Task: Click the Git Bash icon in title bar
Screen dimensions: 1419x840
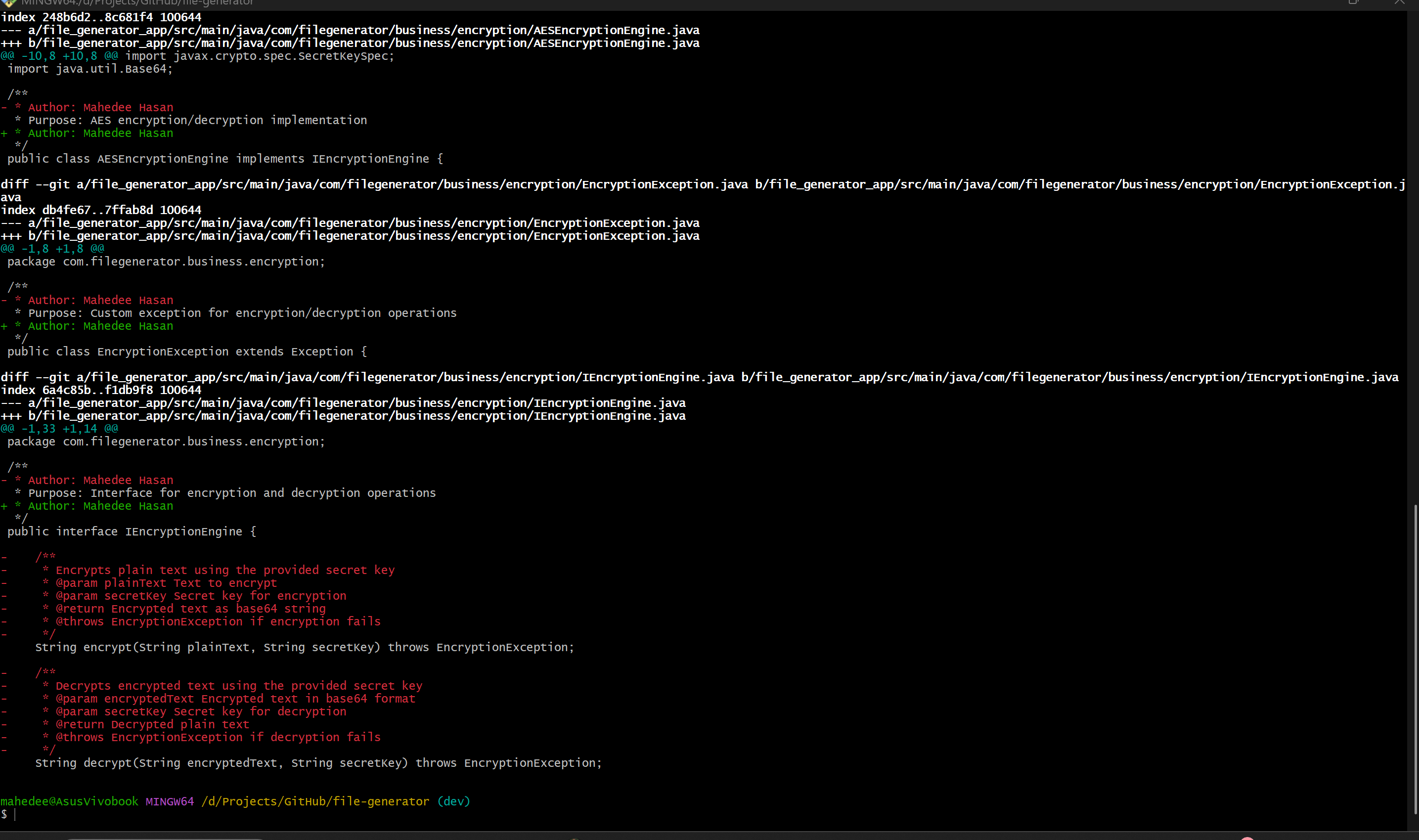Action: point(9,2)
